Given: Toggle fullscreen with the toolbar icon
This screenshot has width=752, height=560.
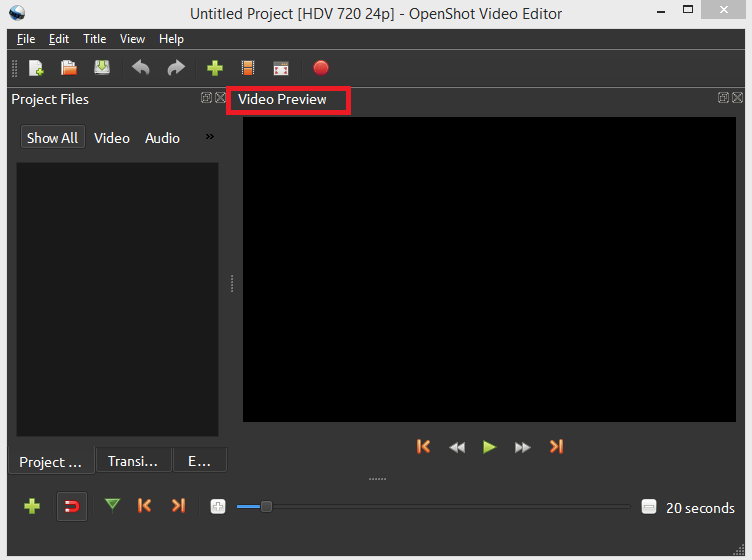Looking at the screenshot, I should pyautogui.click(x=281, y=68).
